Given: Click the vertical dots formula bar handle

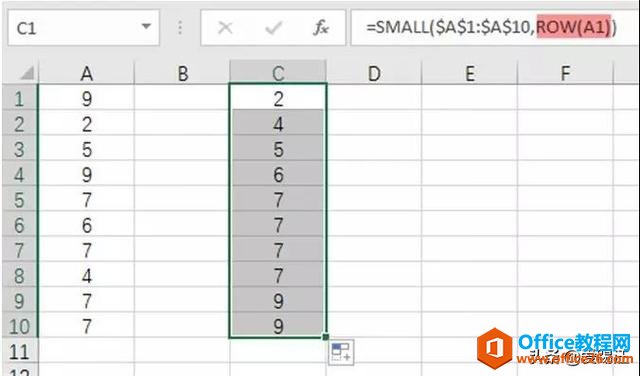Looking at the screenshot, I should click(180, 28).
